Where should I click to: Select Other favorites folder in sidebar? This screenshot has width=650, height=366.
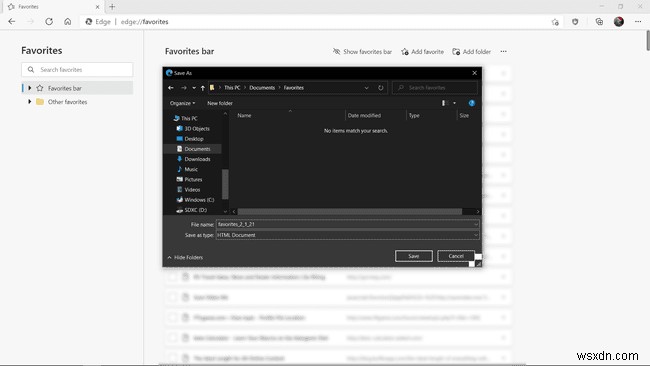(67, 102)
